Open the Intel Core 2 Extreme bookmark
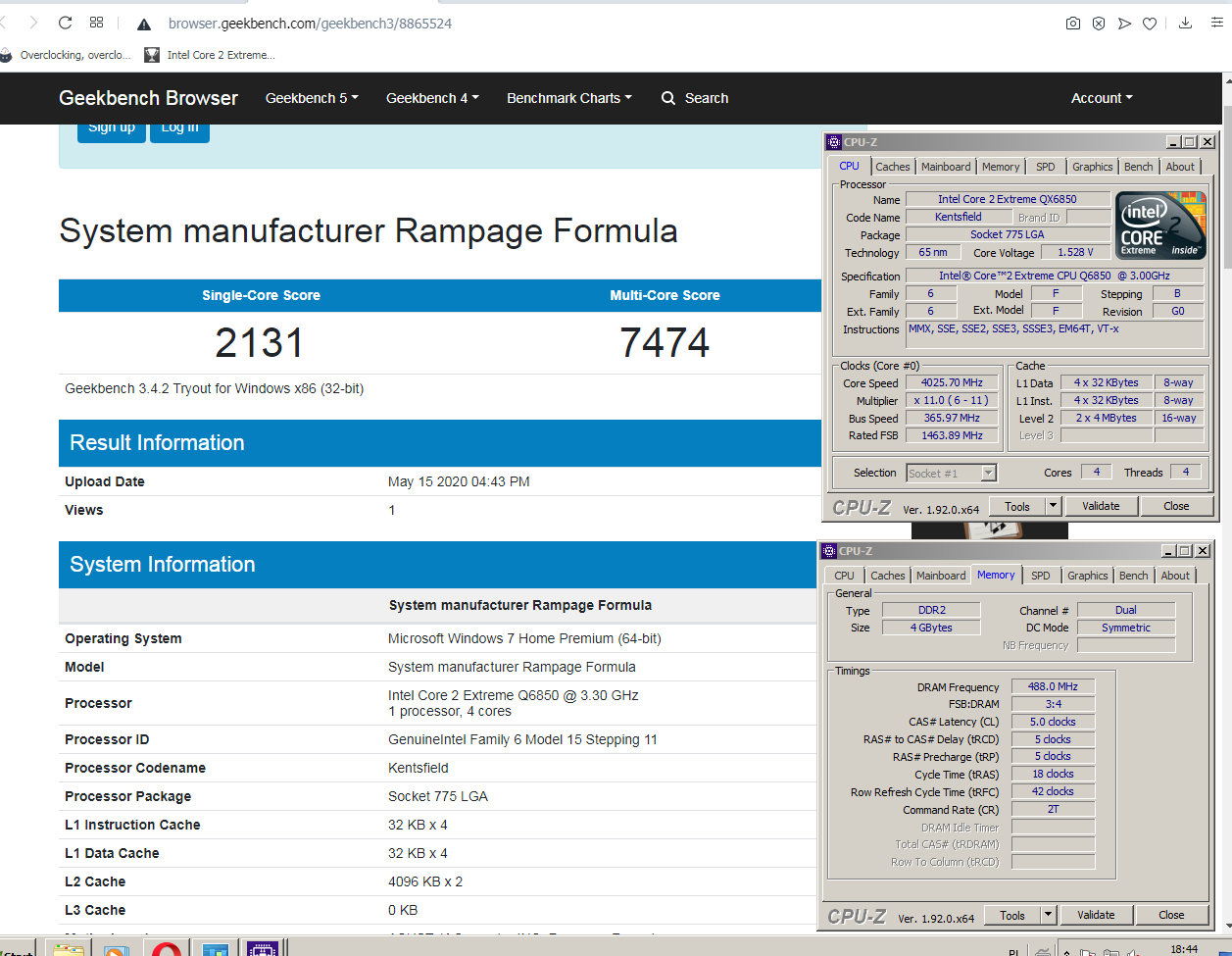Image resolution: width=1232 pixels, height=956 pixels. [211, 55]
